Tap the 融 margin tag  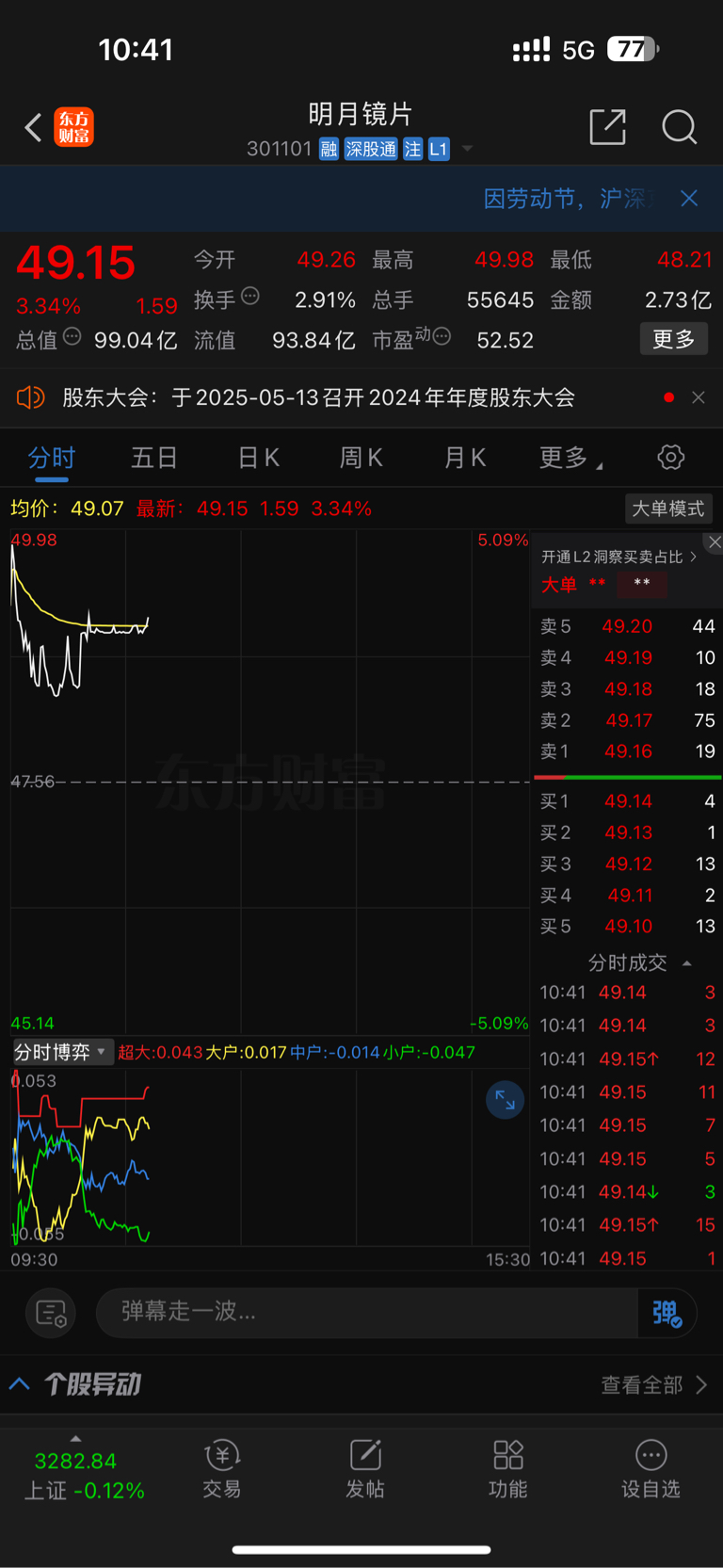tap(329, 149)
